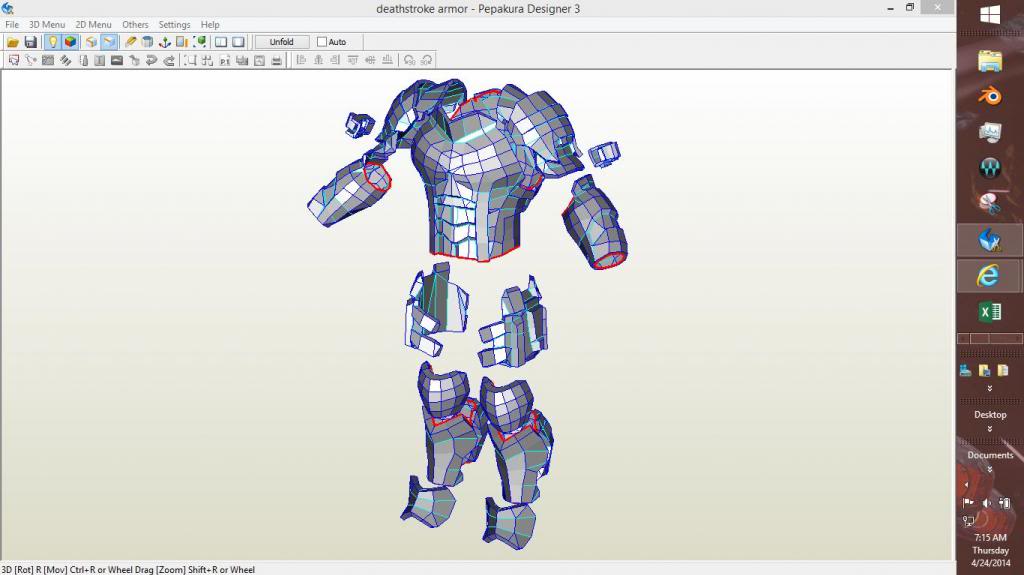Toggle the folded paper model view icon
1024x575 pixels.
point(91,42)
